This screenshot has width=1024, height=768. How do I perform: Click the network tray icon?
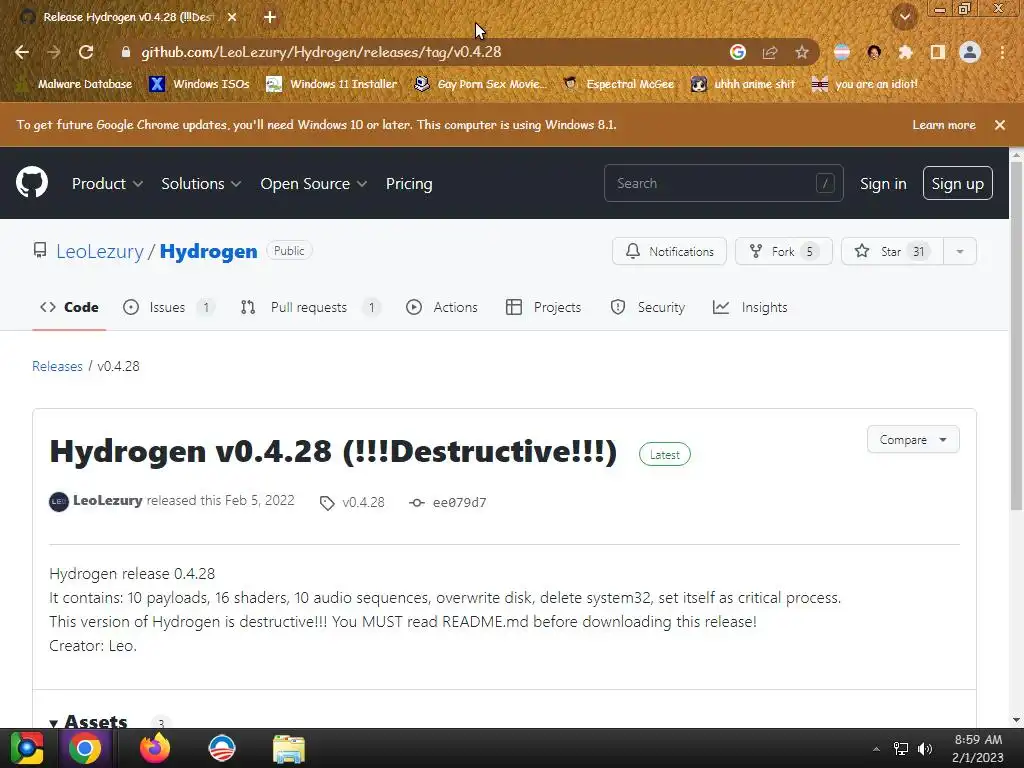(901, 749)
